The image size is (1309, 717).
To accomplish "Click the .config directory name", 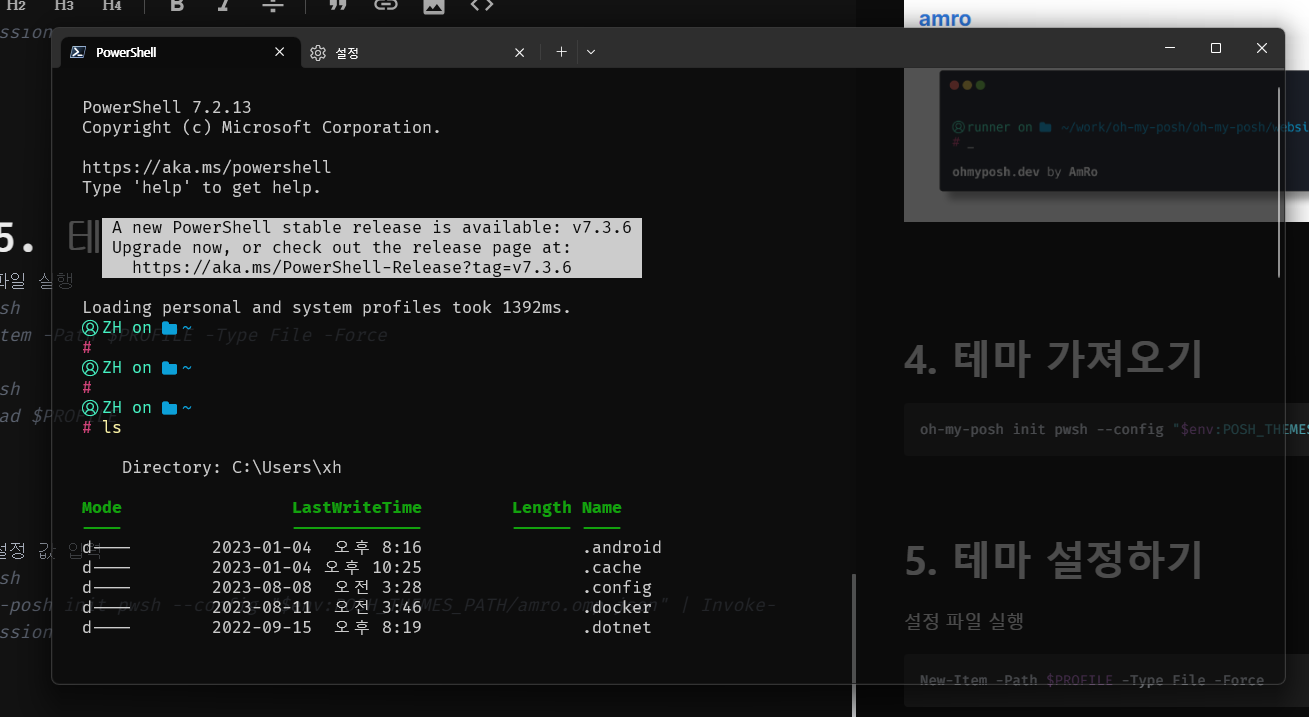I will coord(617,588).
